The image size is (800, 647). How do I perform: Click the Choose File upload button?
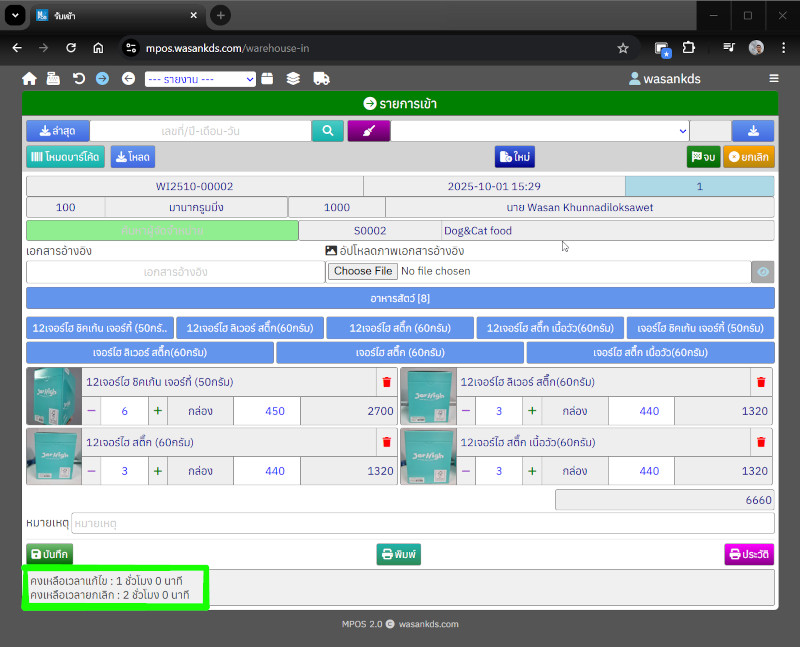click(362, 271)
